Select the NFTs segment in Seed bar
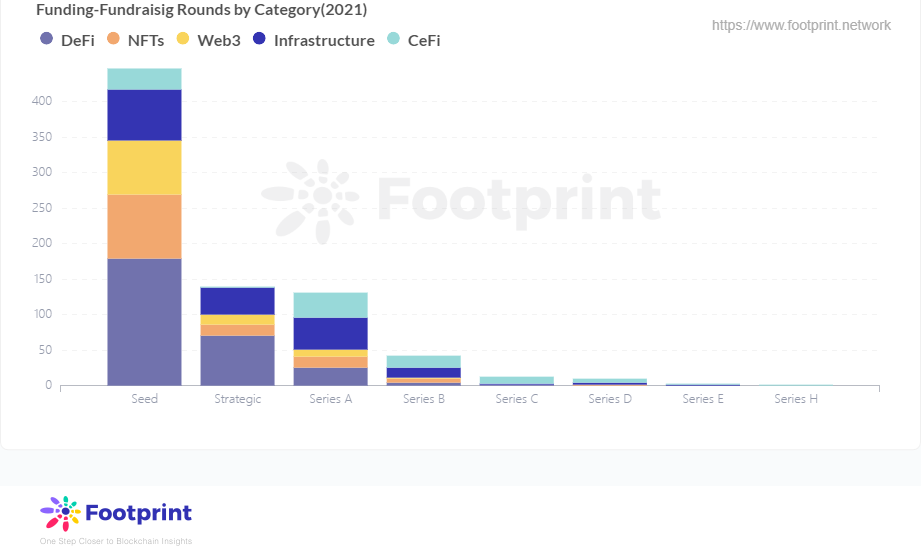This screenshot has width=921, height=556. [x=144, y=226]
